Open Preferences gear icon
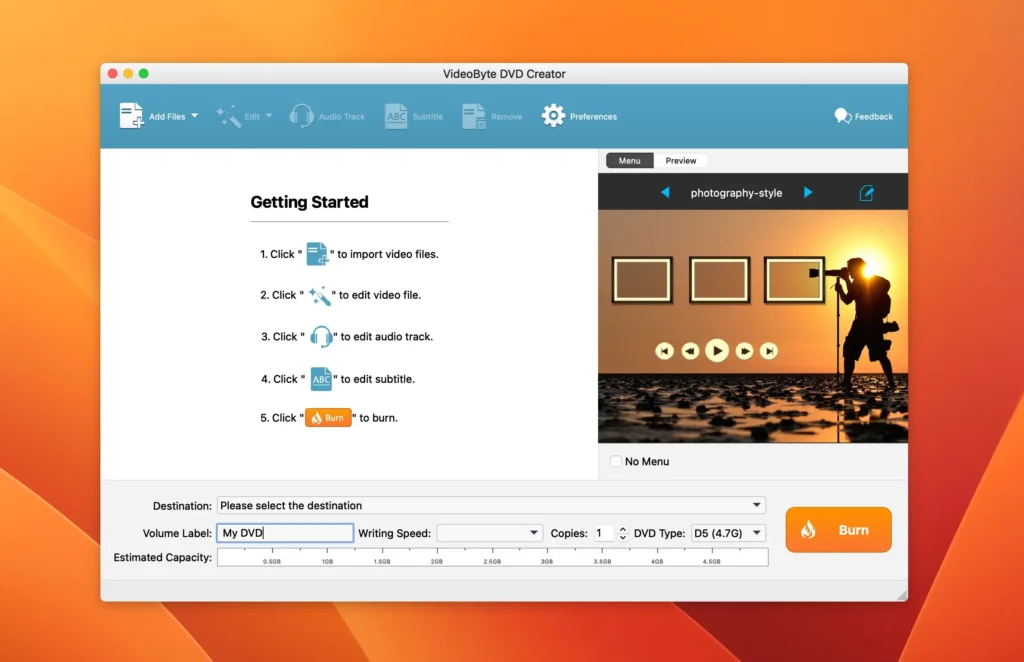The width and height of the screenshot is (1024, 662). point(553,116)
